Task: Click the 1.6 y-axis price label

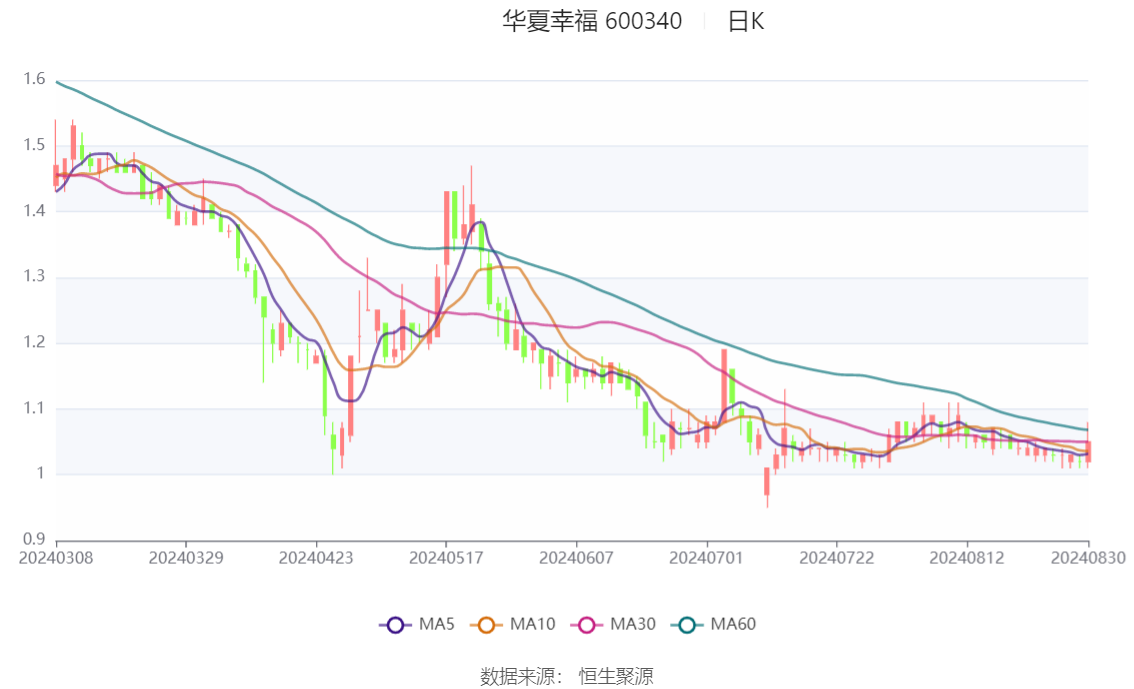Action: 34,79
